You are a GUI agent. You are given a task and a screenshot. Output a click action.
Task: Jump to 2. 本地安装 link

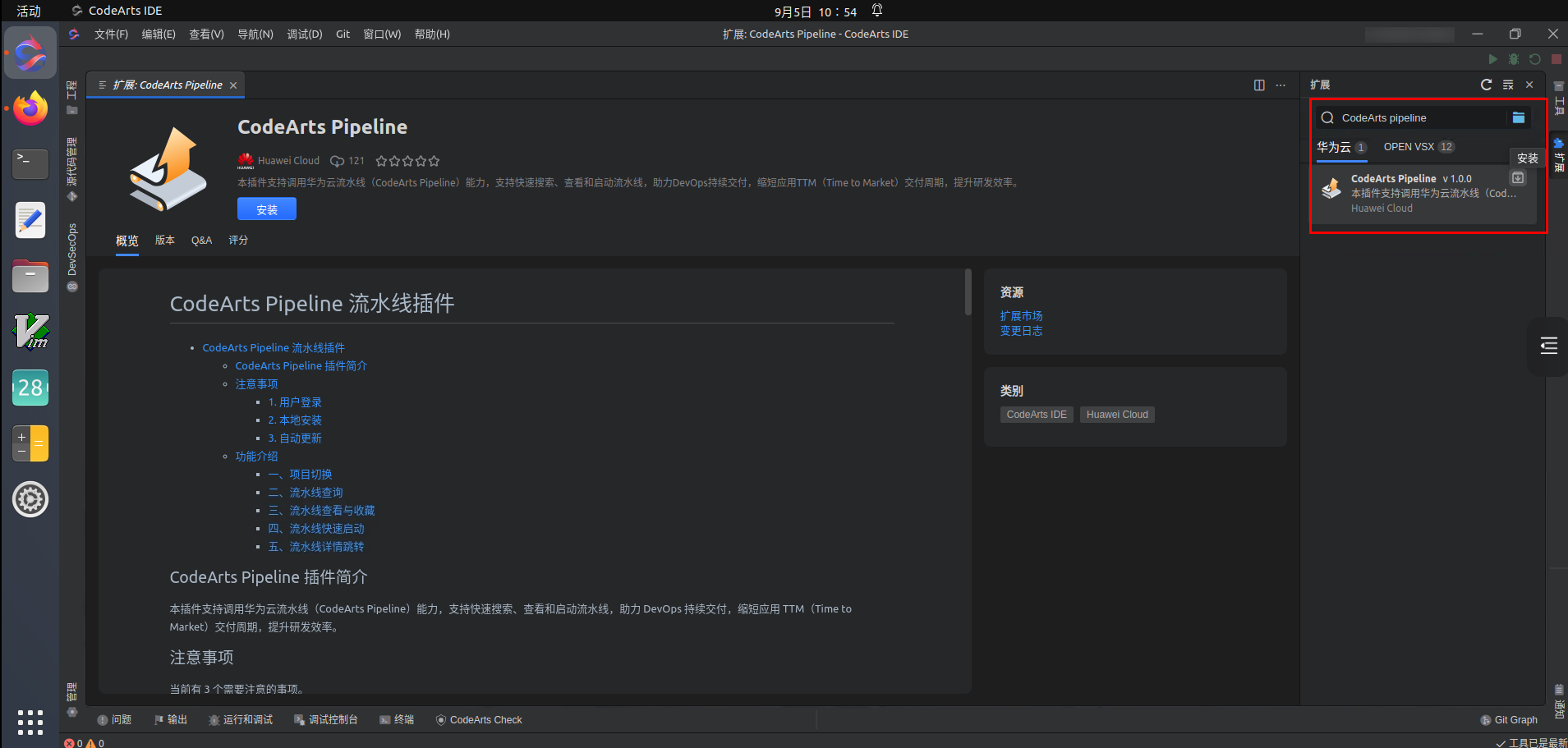tap(295, 420)
